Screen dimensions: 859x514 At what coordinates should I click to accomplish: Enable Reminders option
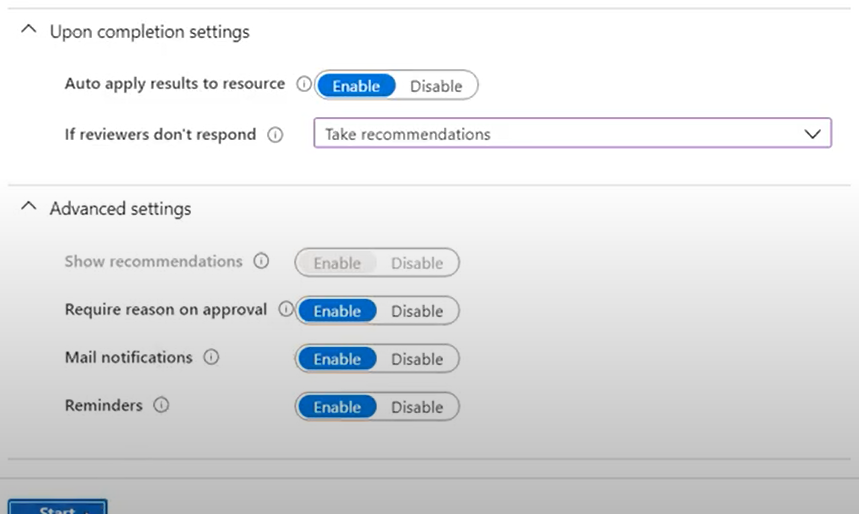337,407
